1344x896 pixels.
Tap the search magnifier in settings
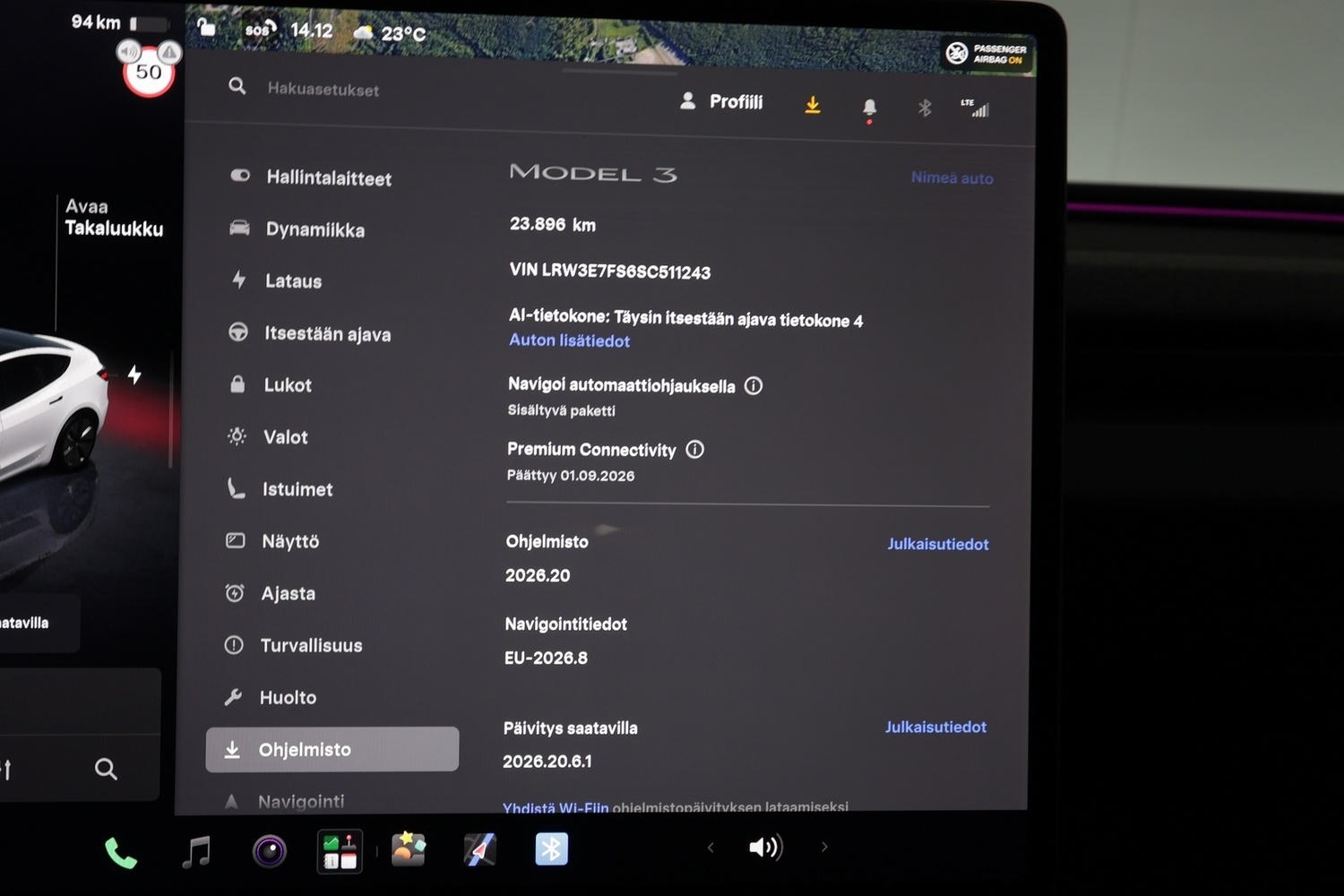coord(237,86)
